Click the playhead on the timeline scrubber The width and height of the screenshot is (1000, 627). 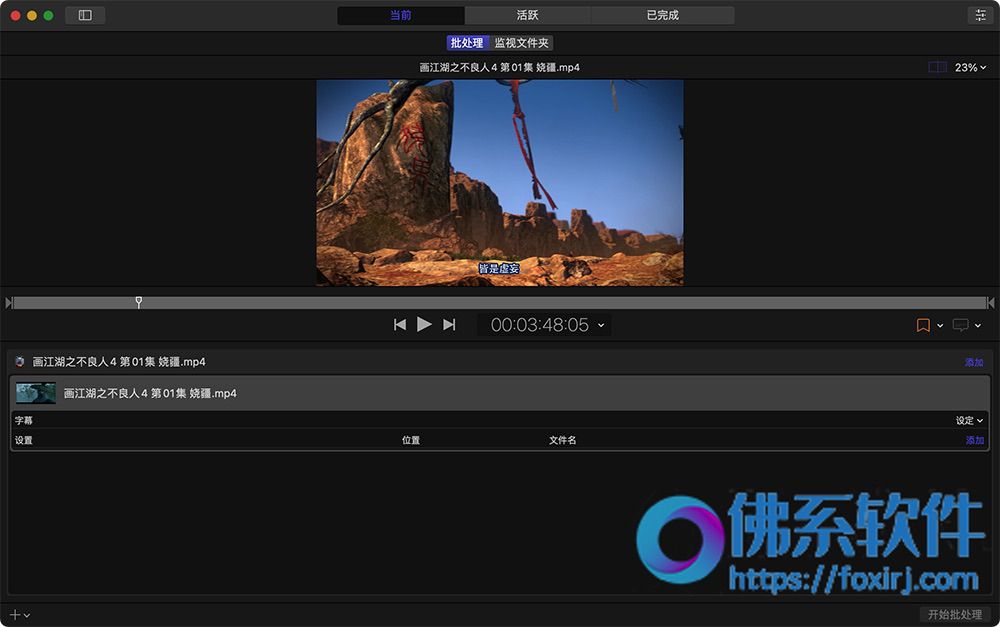138,302
